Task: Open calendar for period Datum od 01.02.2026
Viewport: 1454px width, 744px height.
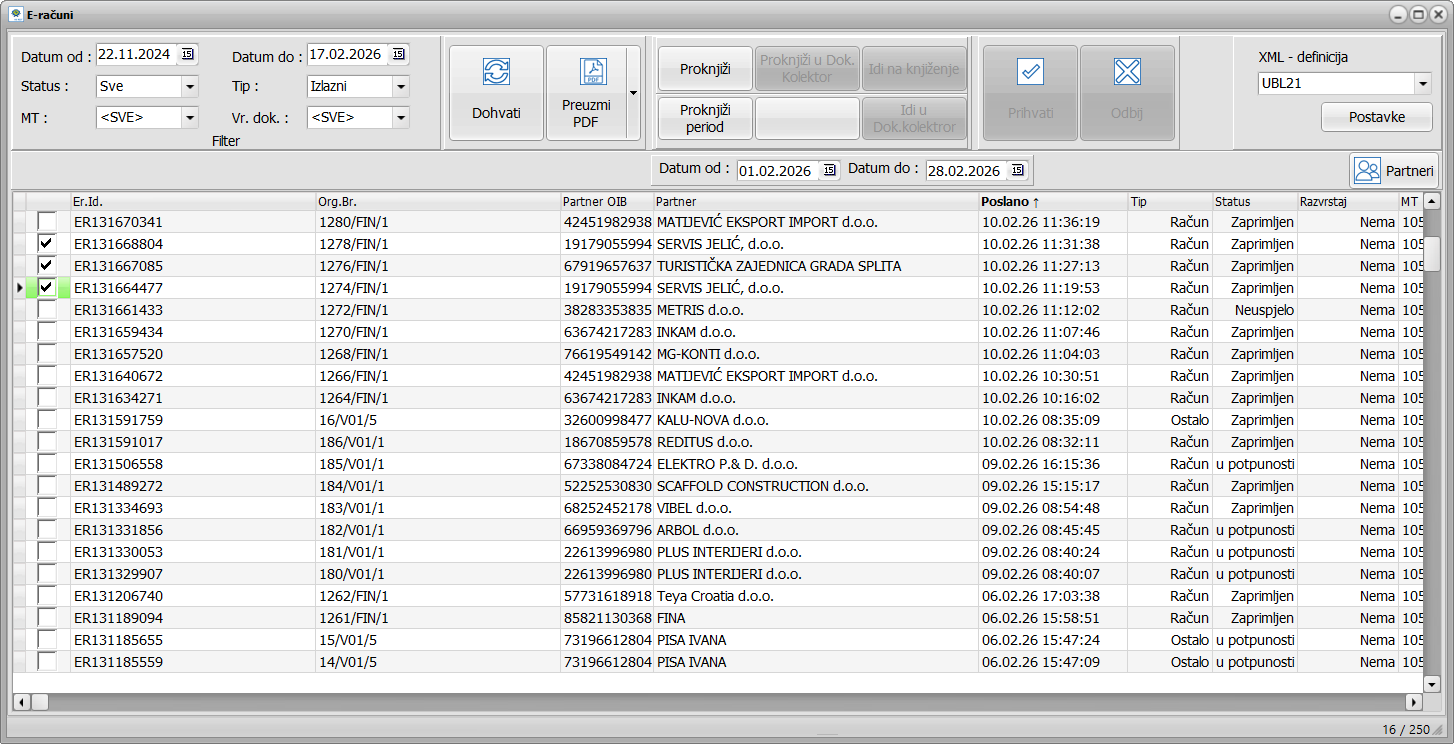Action: [x=829, y=171]
